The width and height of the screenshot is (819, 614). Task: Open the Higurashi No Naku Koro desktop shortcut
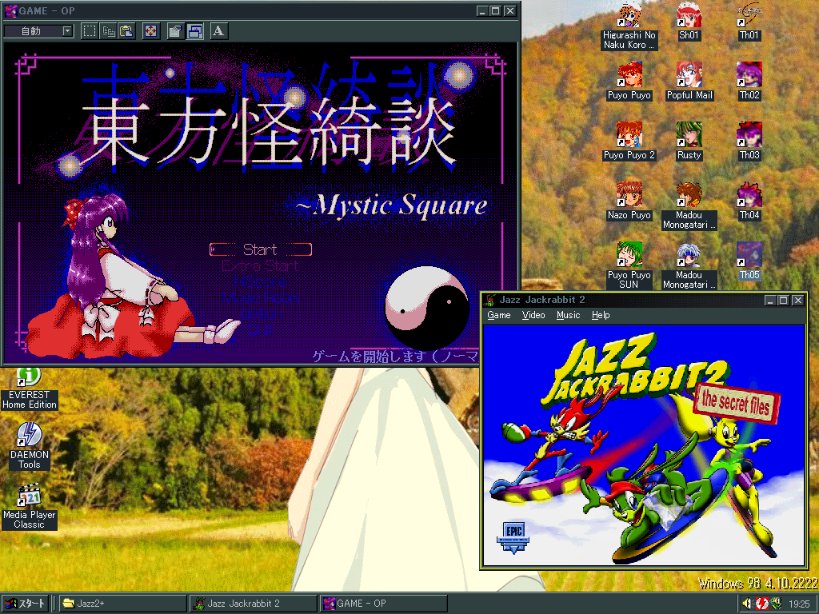point(629,26)
